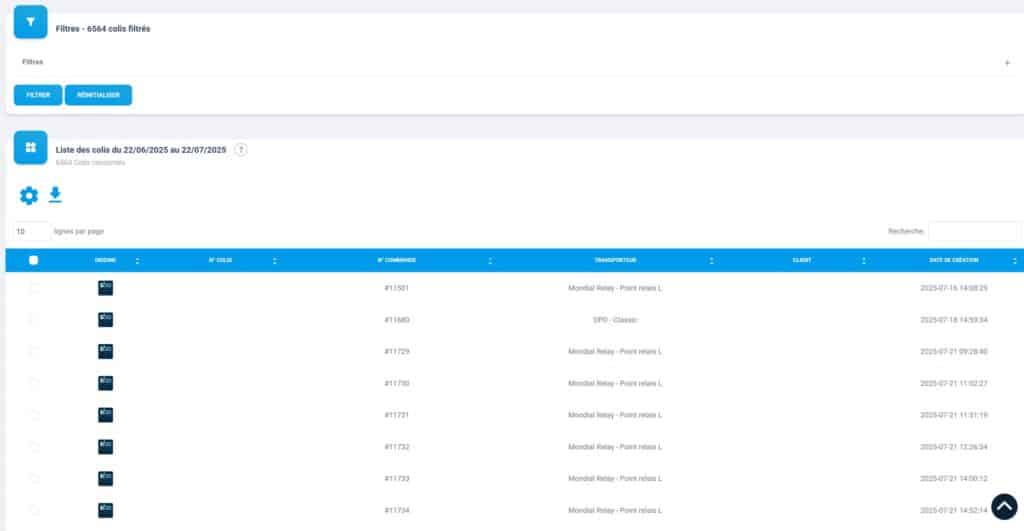Tick the checkbox for order #11732

33,447
